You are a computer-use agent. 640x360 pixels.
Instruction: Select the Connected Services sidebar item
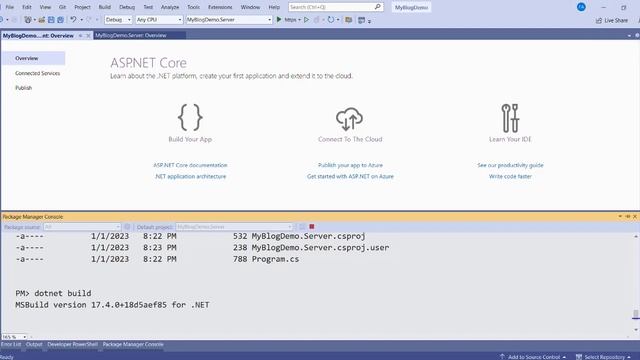tap(38, 73)
